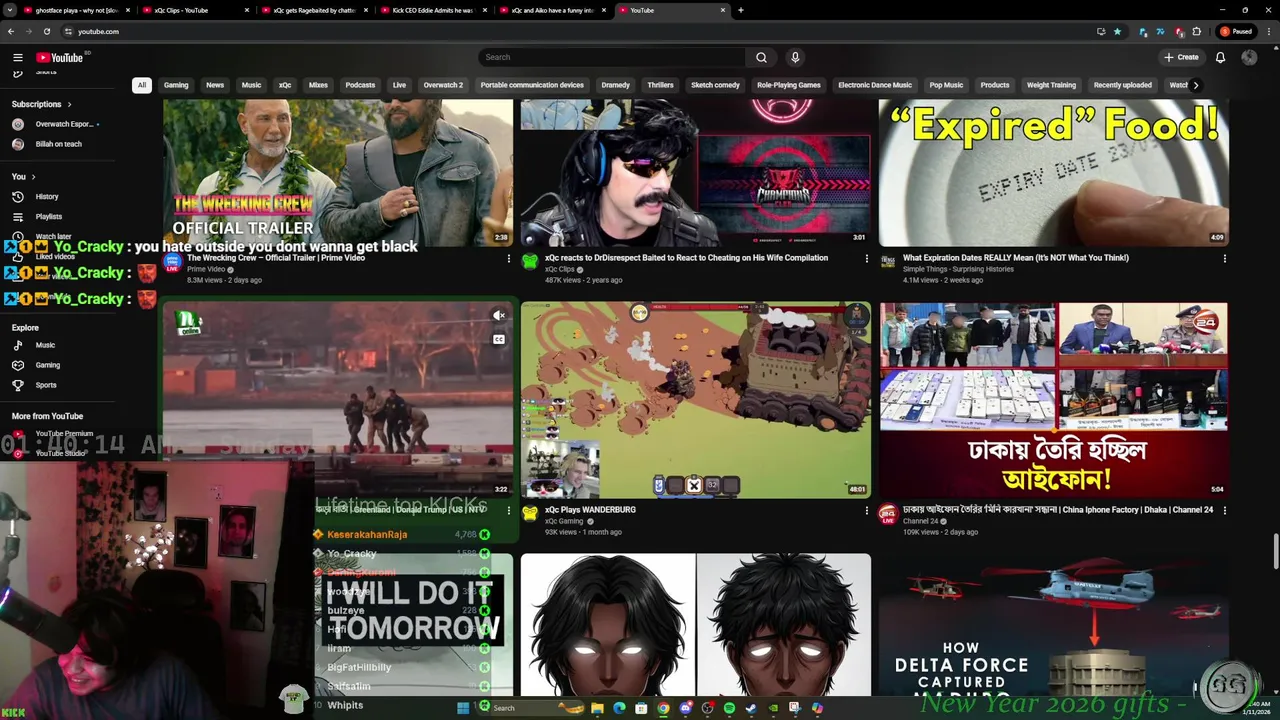Open the account avatar menu
The image size is (1280, 720).
coord(1249,57)
